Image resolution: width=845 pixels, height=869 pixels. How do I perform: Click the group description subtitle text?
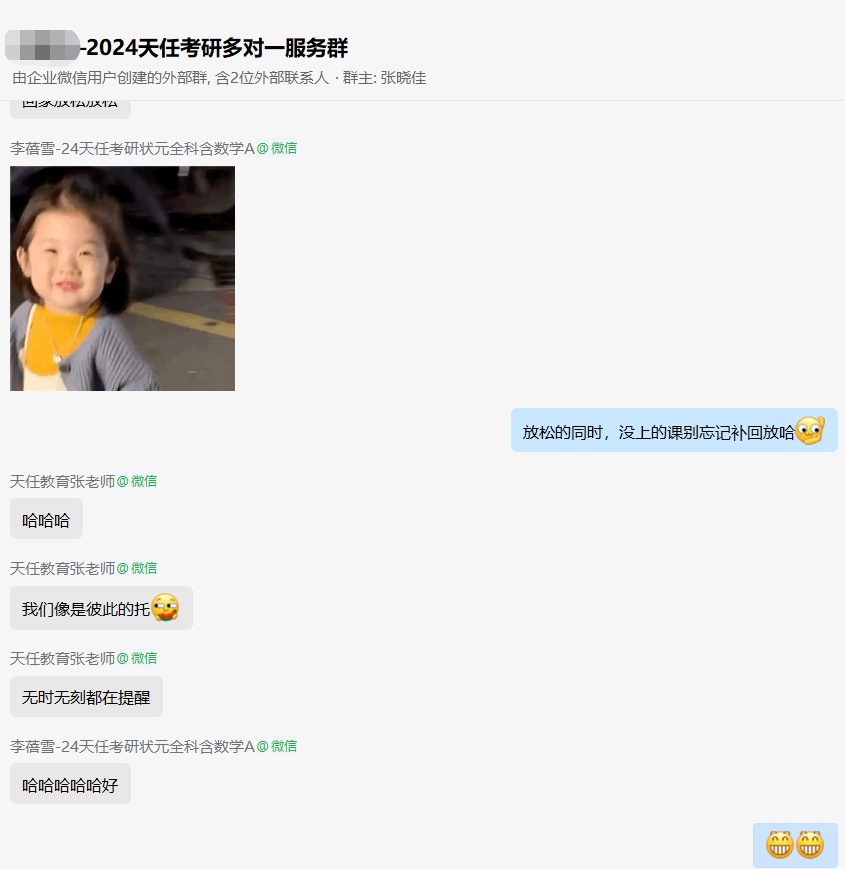click(219, 78)
